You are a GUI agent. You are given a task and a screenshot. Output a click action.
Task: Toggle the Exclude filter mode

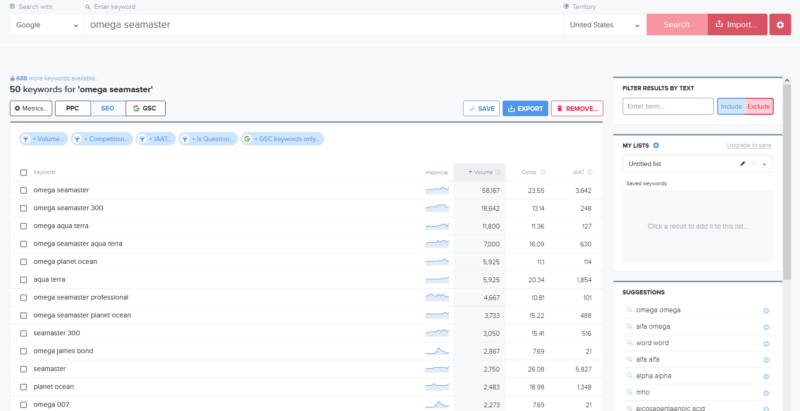759,106
